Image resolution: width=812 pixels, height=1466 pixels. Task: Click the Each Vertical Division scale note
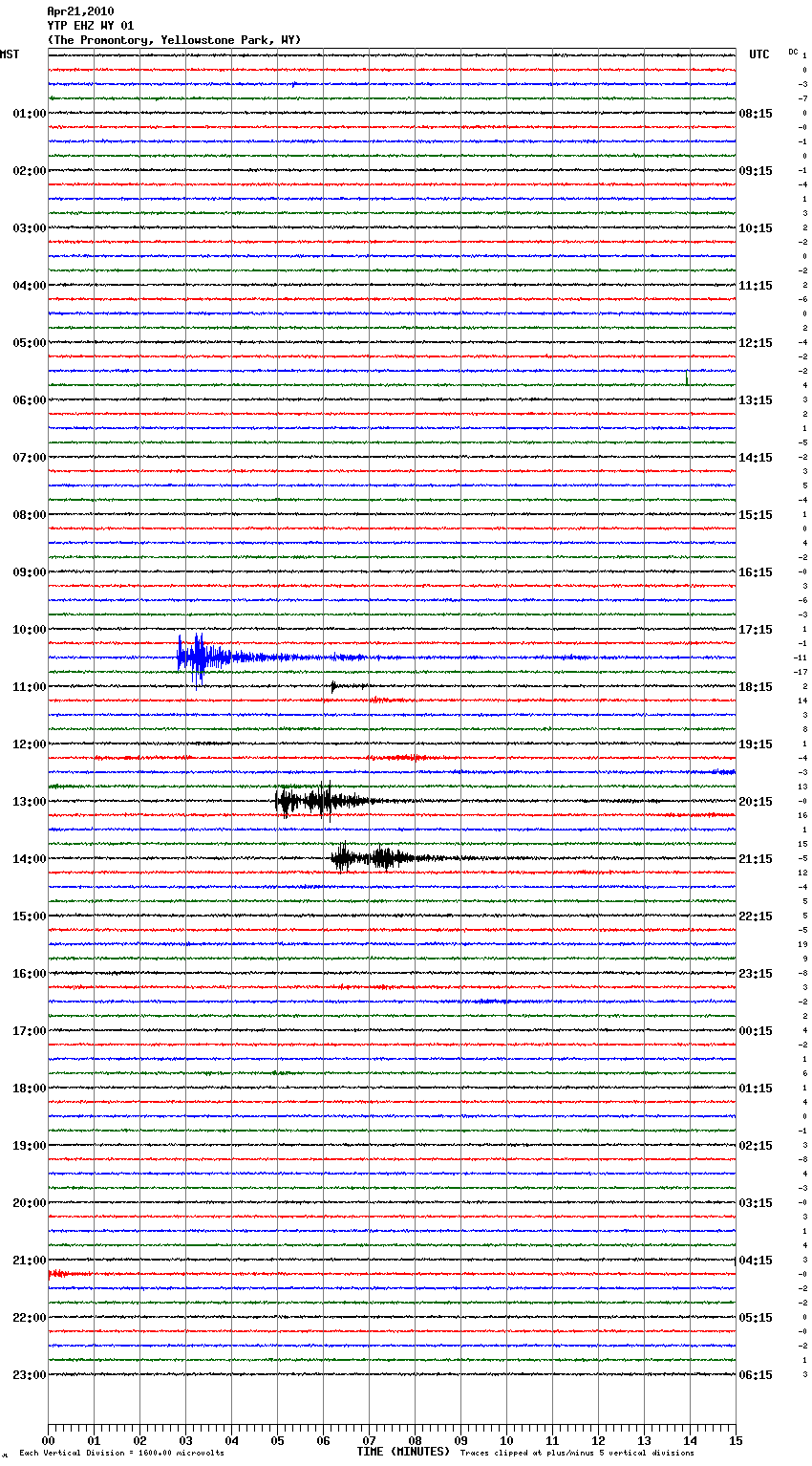click(x=121, y=1454)
